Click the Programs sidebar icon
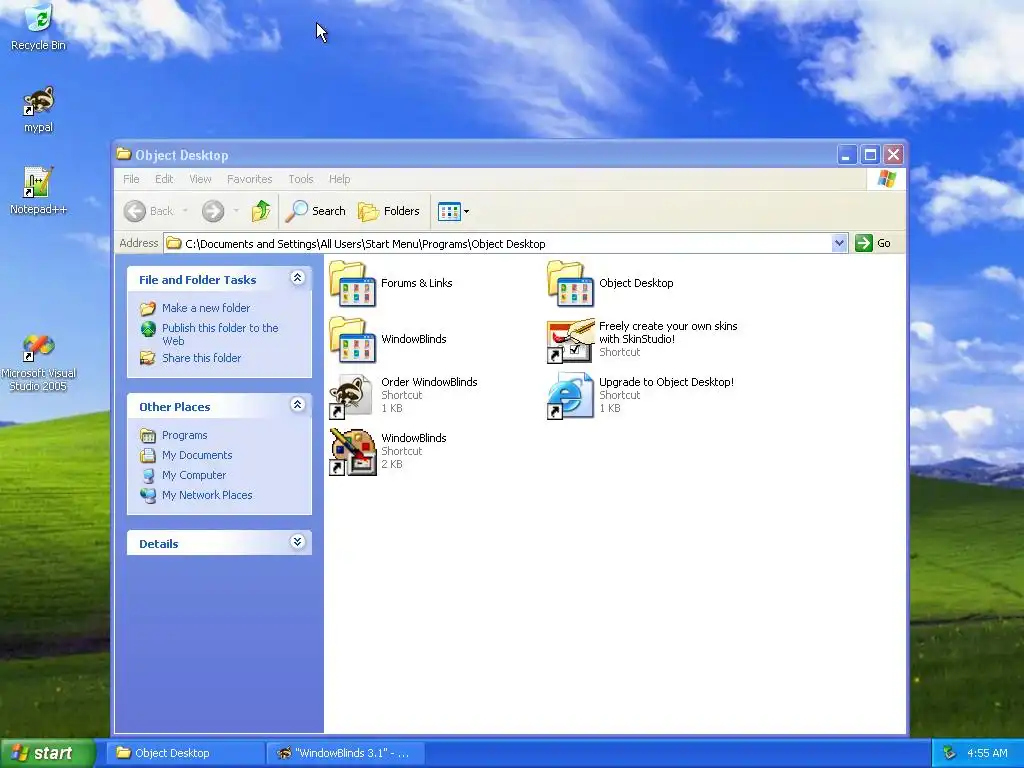This screenshot has height=768, width=1024. click(148, 435)
